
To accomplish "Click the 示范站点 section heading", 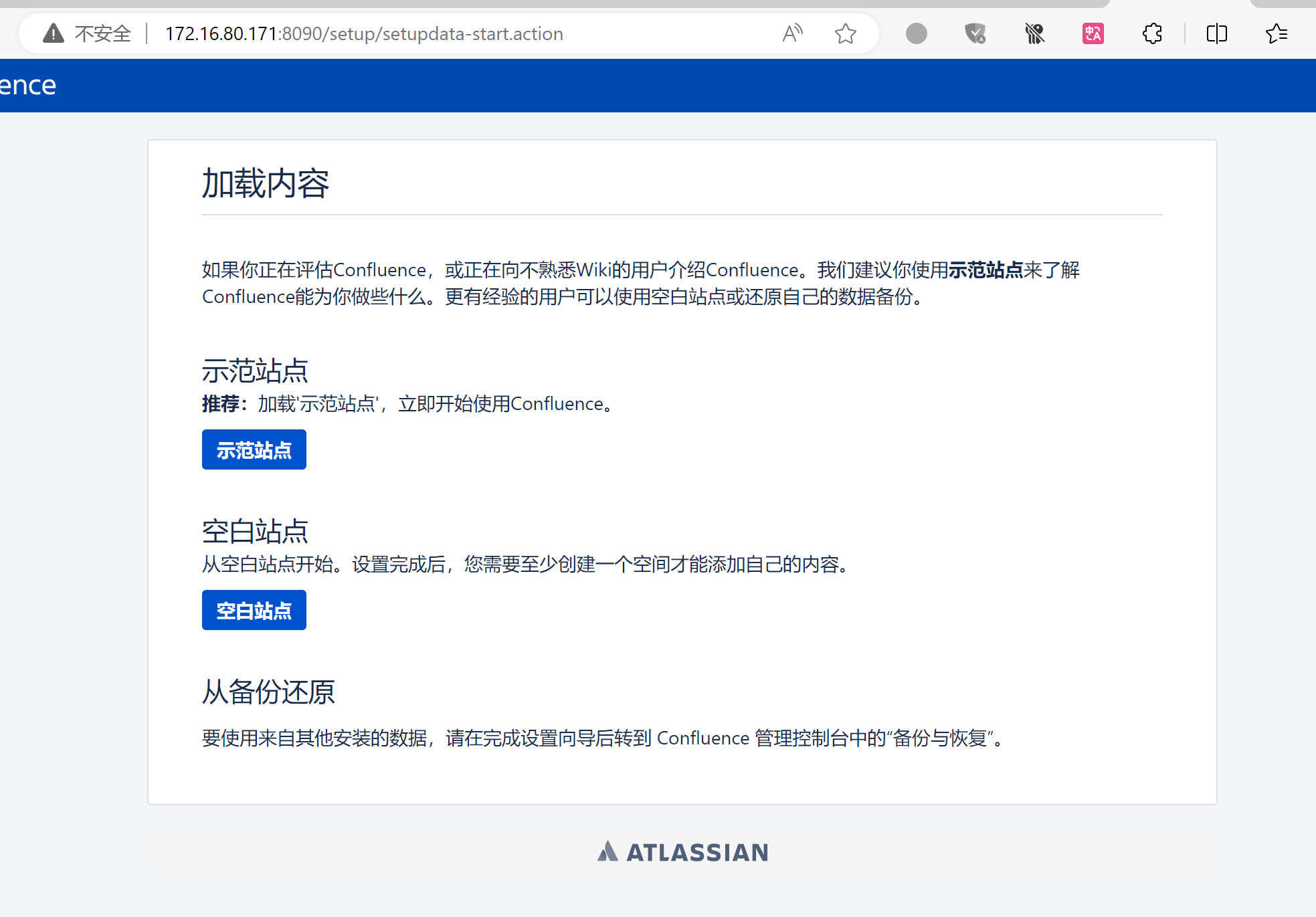I will pos(255,371).
